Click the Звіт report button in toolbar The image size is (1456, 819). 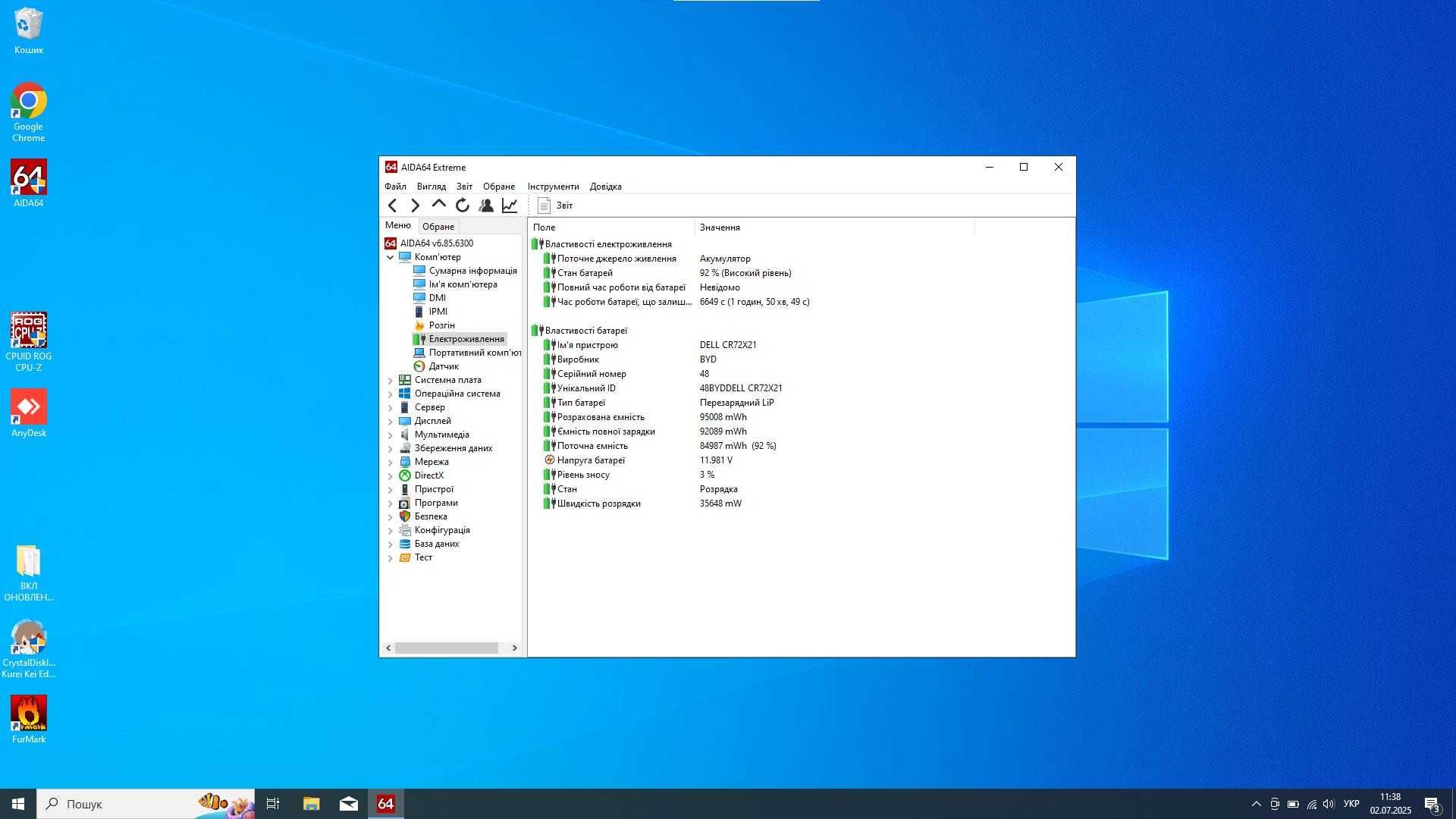(555, 206)
